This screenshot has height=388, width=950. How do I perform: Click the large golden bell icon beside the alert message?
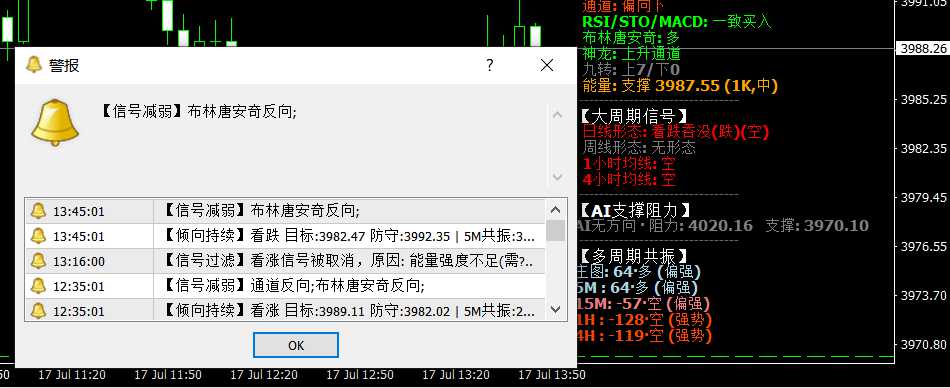[x=55, y=122]
